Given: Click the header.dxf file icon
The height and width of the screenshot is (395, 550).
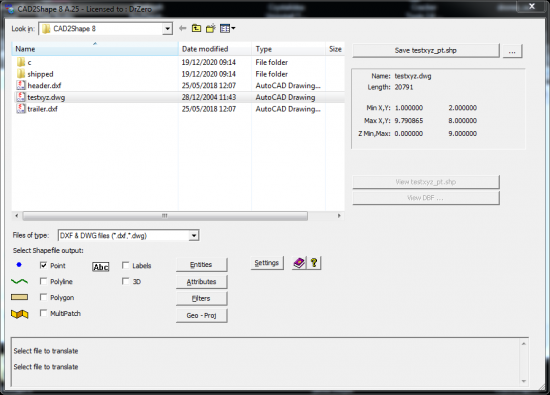Looking at the screenshot, I should pos(21,85).
